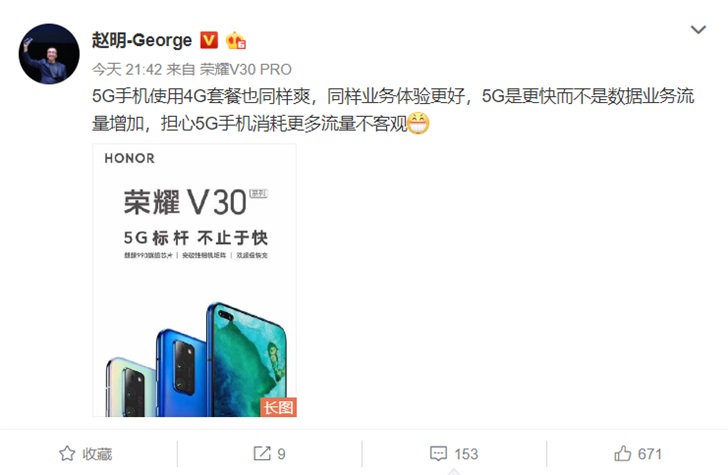Click the repost share icon
Viewport: 728px width, 475px height.
262,454
